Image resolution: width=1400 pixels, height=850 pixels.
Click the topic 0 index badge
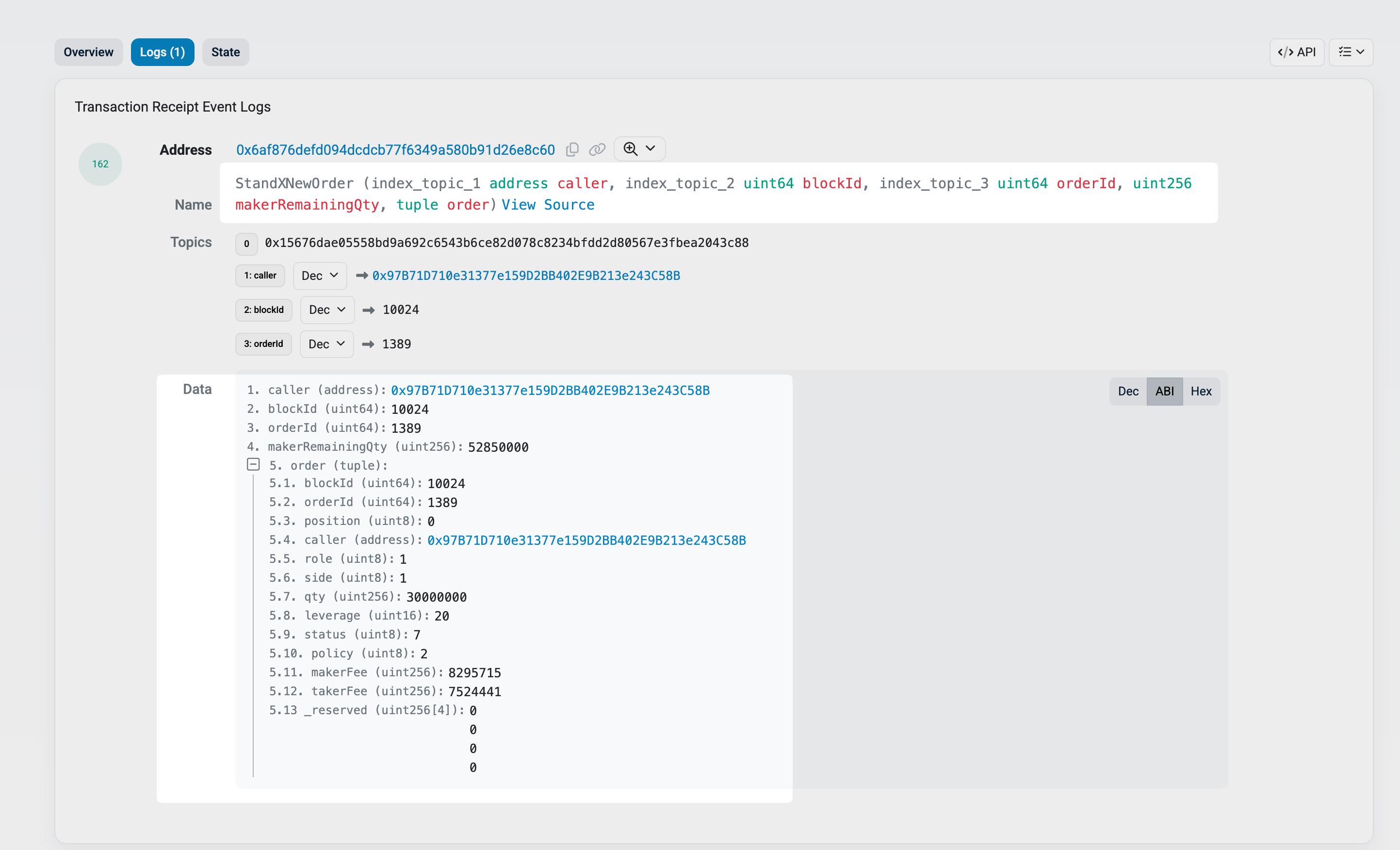coord(246,244)
